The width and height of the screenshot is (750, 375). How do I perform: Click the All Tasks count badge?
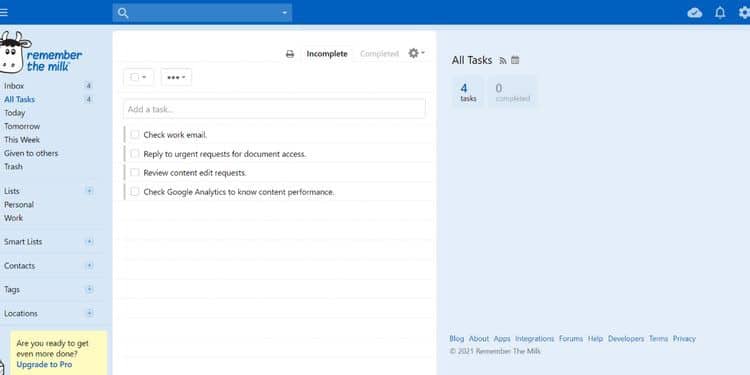click(88, 99)
